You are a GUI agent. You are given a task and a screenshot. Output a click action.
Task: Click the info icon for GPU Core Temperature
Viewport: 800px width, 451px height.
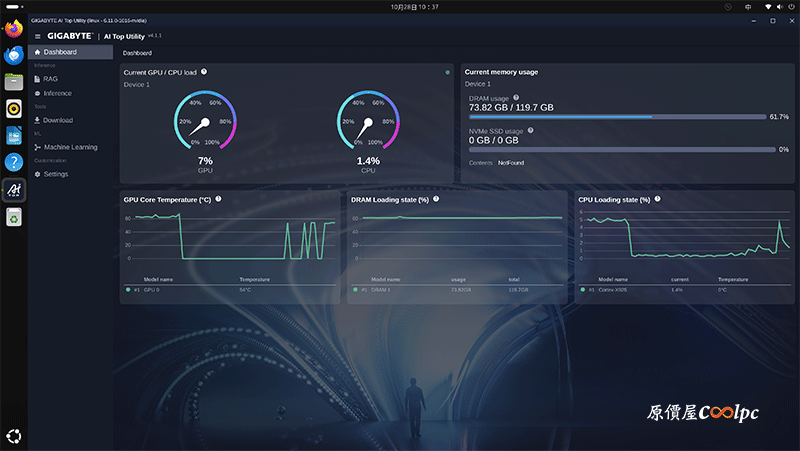click(218, 199)
